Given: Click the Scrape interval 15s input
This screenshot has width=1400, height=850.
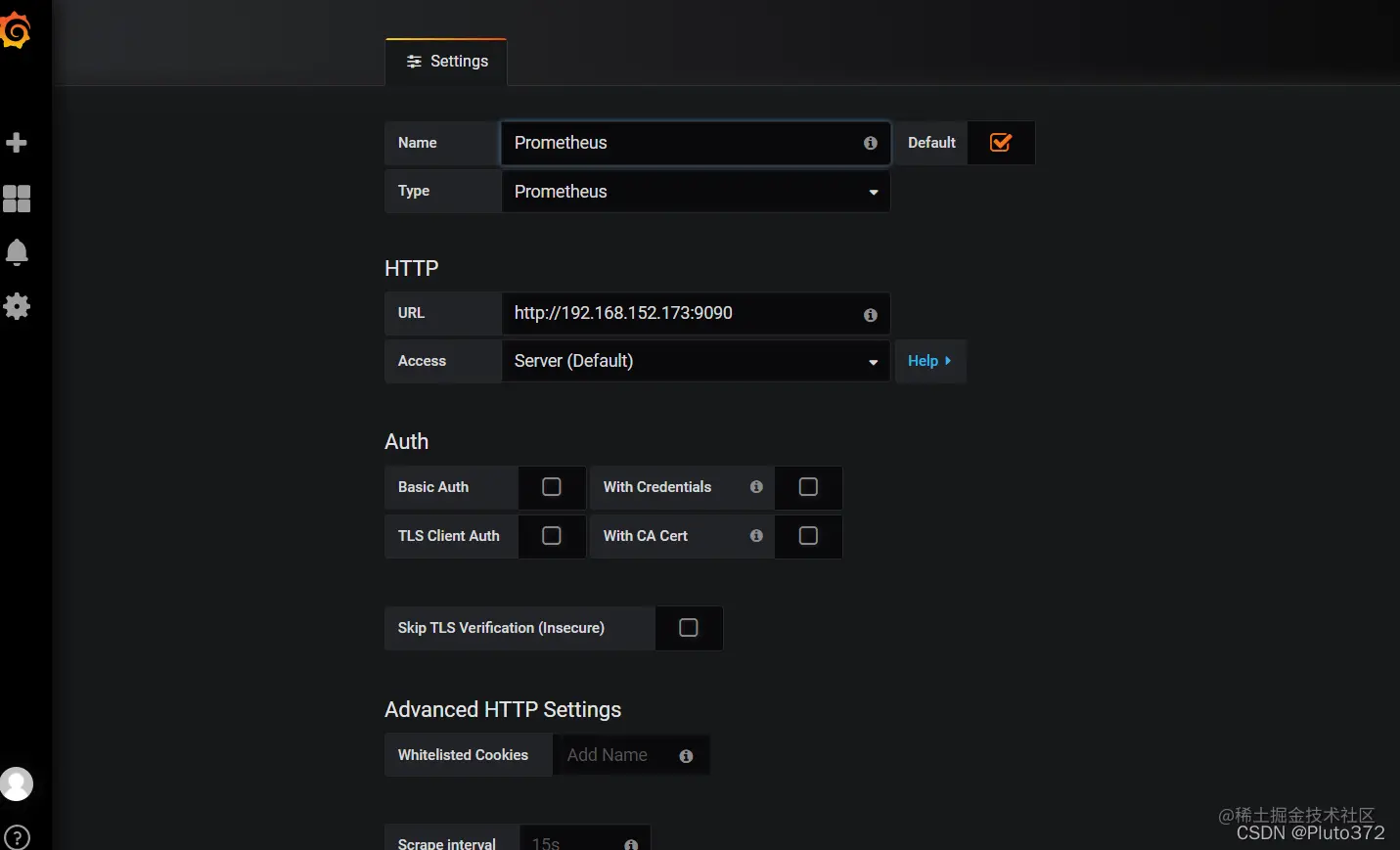Looking at the screenshot, I should (x=584, y=840).
